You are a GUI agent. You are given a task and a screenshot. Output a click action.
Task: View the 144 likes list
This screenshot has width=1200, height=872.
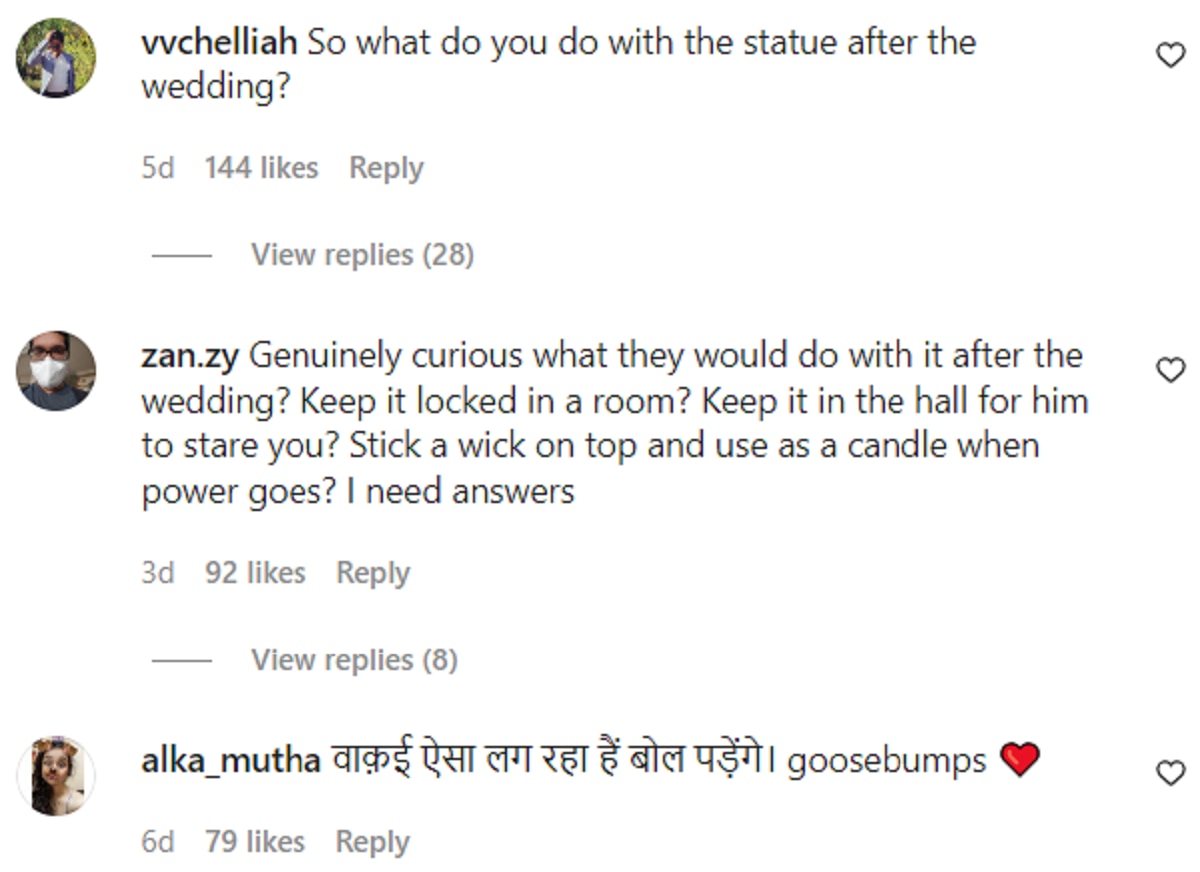(x=261, y=168)
